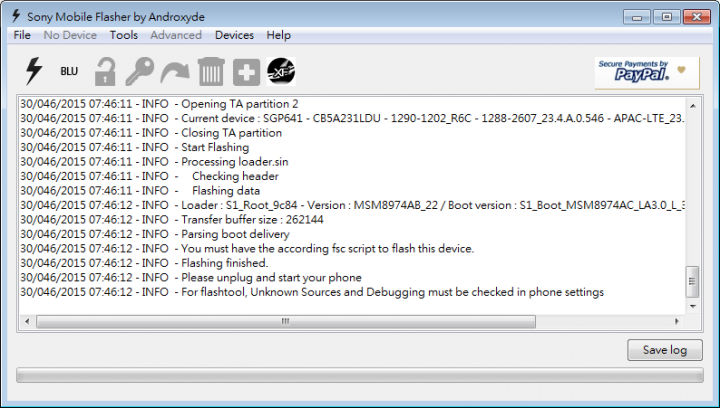The width and height of the screenshot is (720, 408).
Task: Click the 'Start Flashing' log line
Action: click(x=135, y=147)
